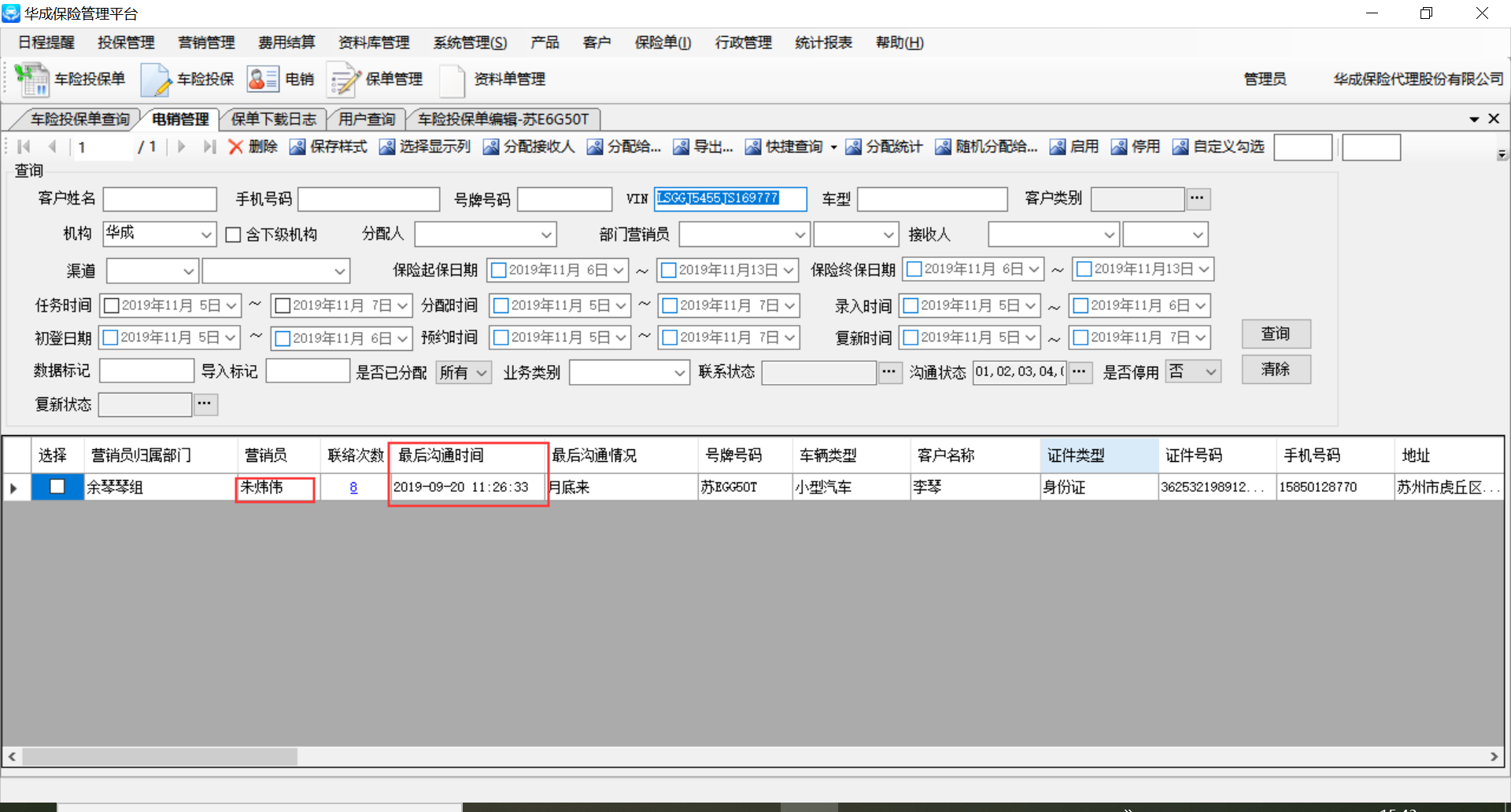Click the 车险投保单 toolbar icon
The image size is (1511, 812).
click(31, 79)
